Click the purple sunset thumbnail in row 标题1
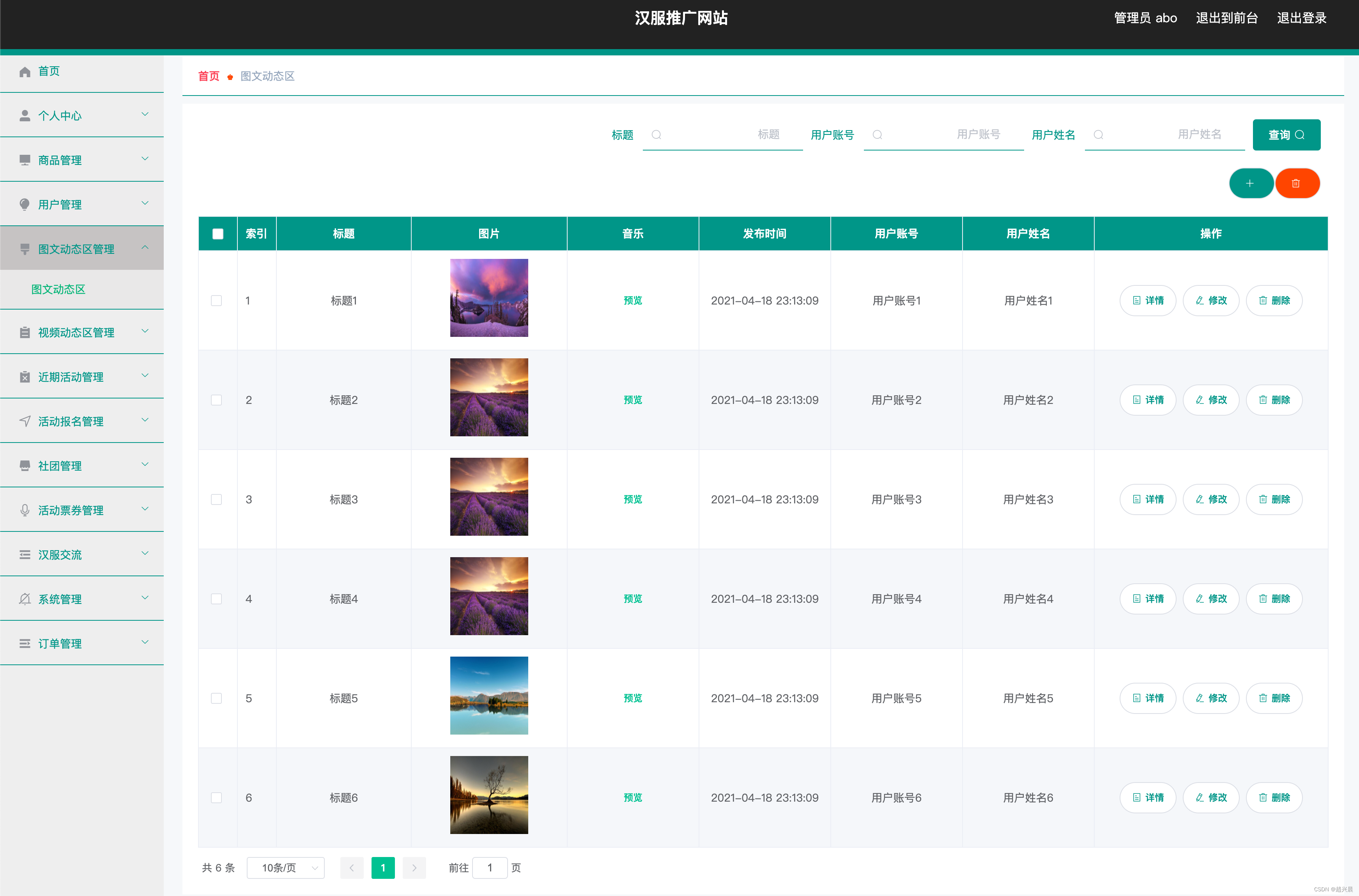The height and width of the screenshot is (896, 1359). [x=489, y=298]
